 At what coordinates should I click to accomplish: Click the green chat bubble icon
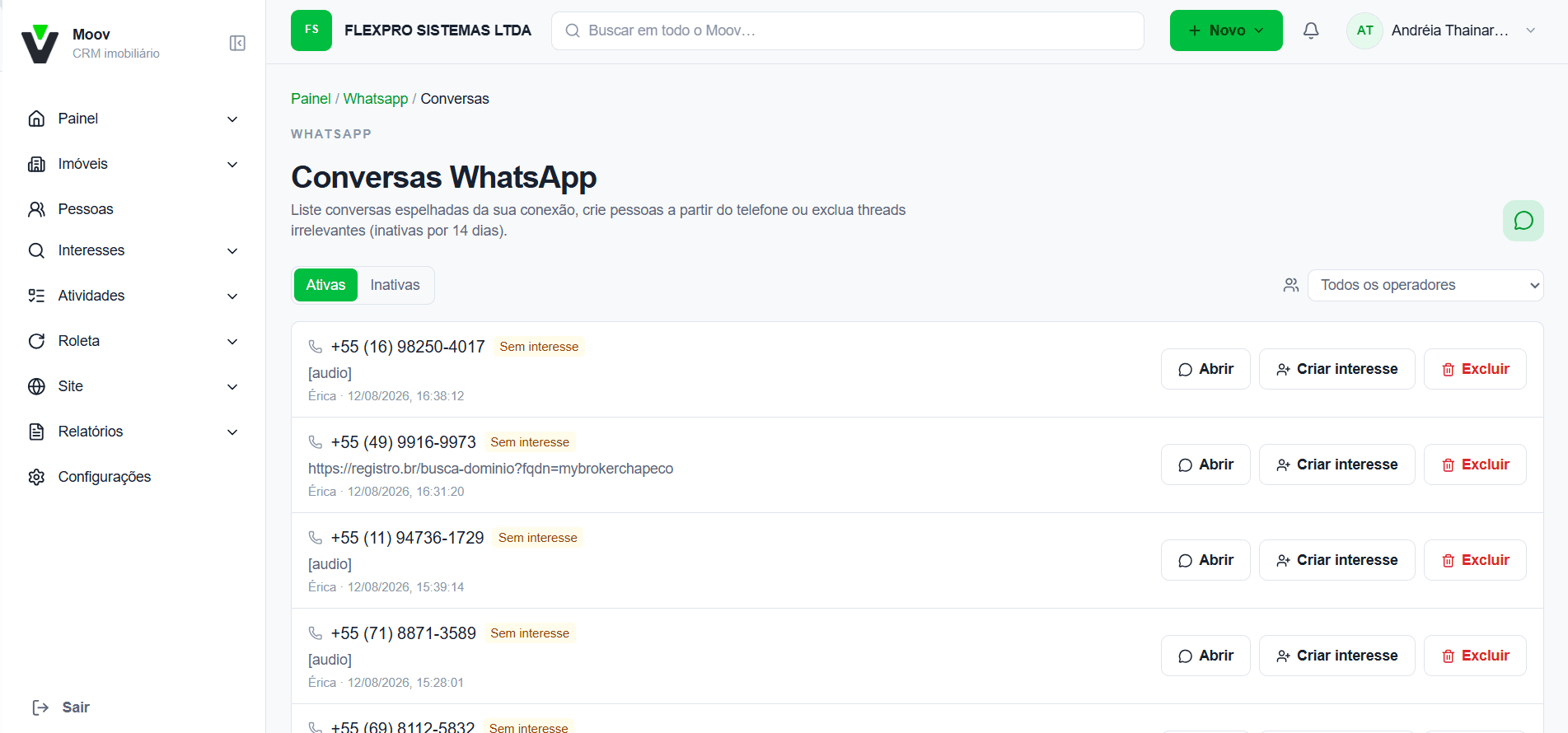1524,221
